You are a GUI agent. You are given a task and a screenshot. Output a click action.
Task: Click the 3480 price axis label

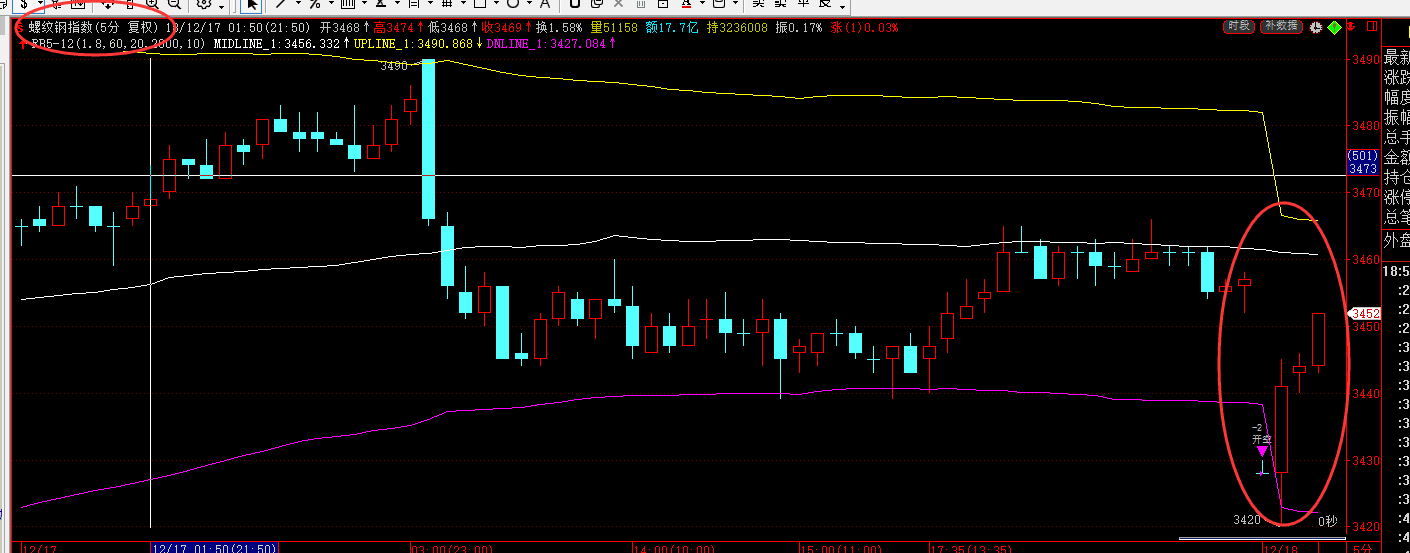click(x=1365, y=126)
